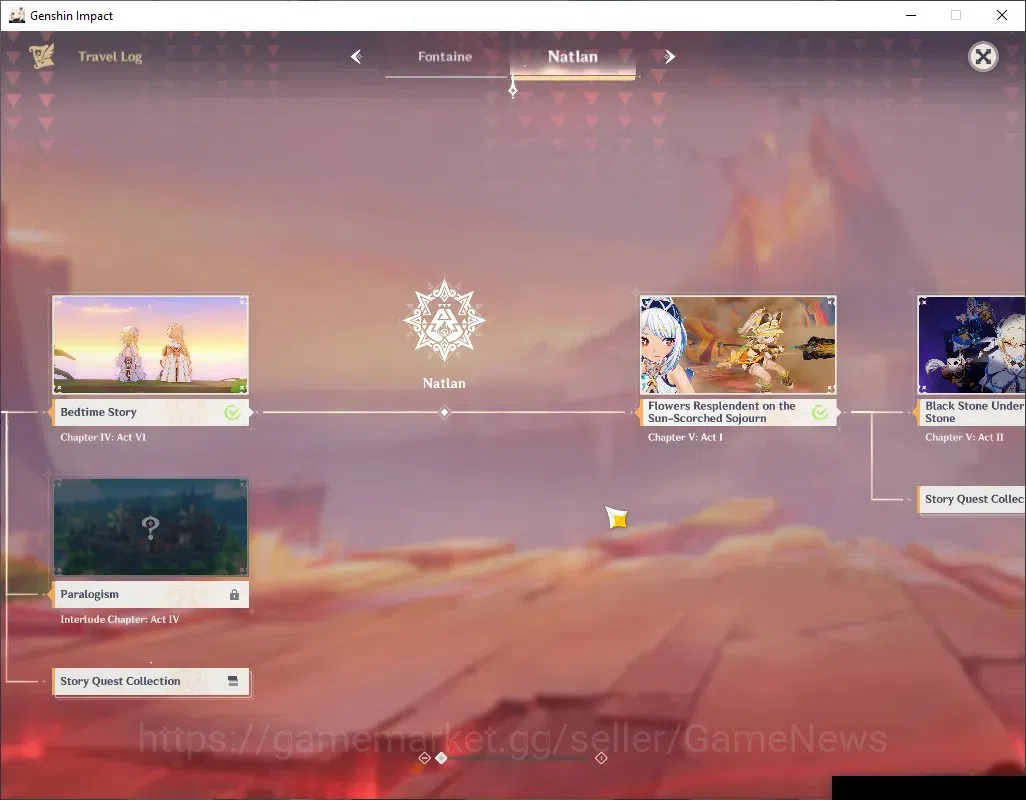Click the bottom slider left end diamond
Image resolution: width=1026 pixels, height=800 pixels.
(x=425, y=758)
